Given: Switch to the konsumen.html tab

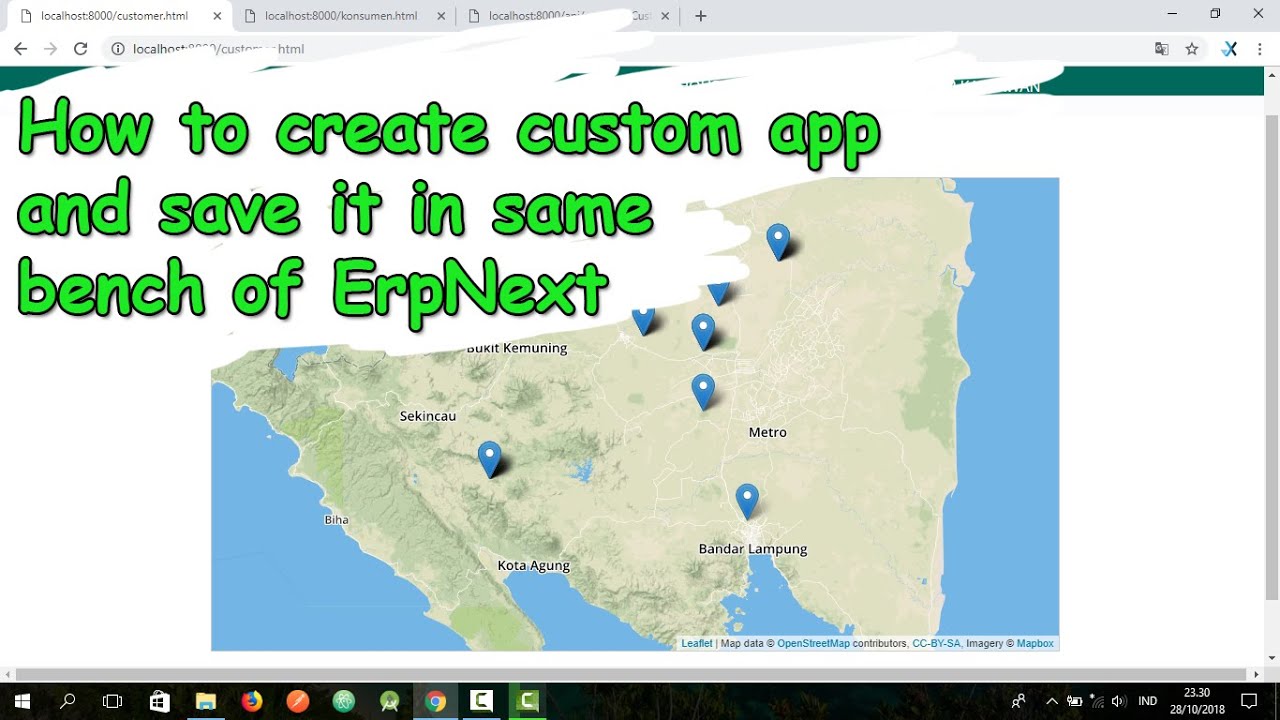Looking at the screenshot, I should point(344,16).
